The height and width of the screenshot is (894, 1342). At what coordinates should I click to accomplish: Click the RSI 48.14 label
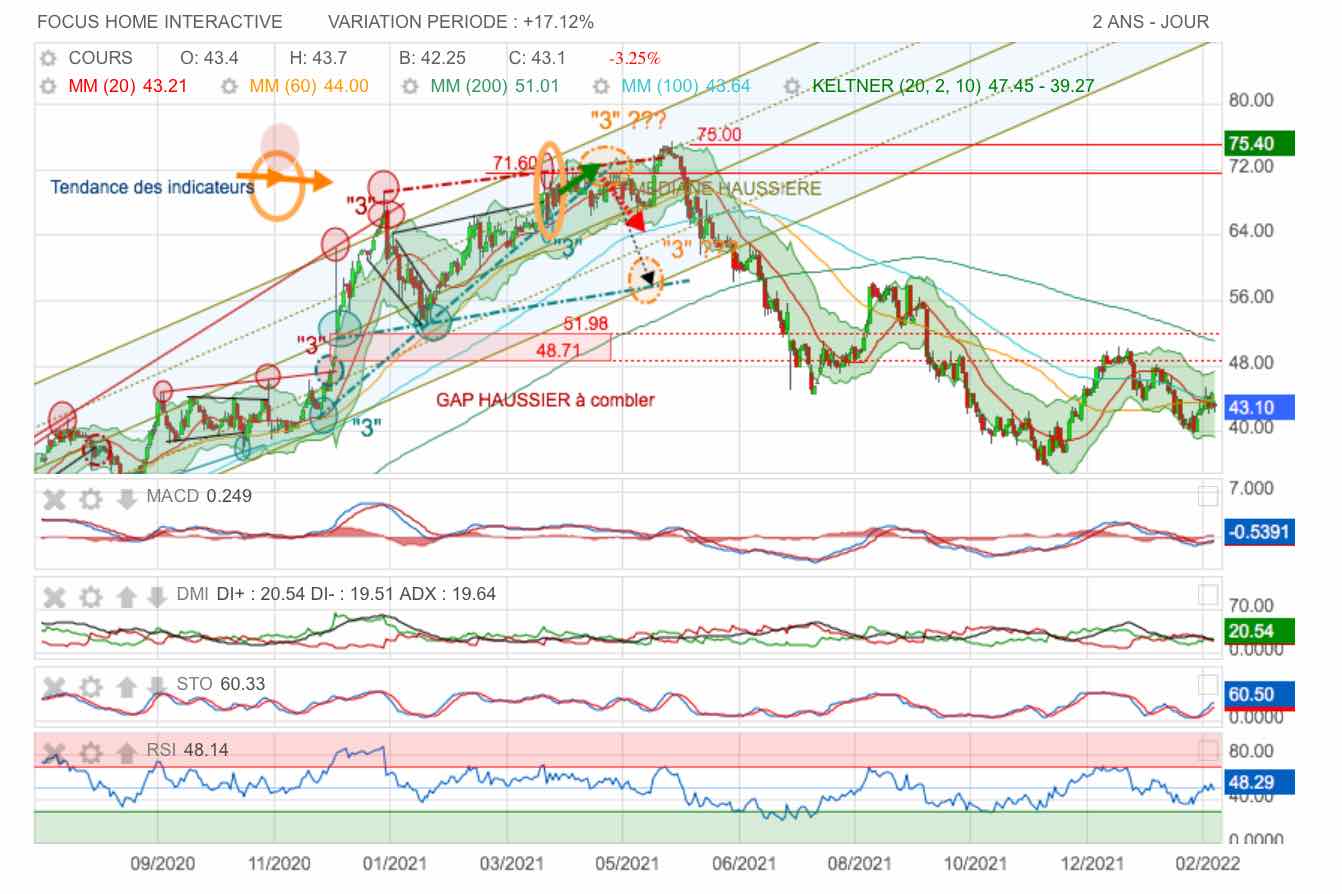[187, 749]
